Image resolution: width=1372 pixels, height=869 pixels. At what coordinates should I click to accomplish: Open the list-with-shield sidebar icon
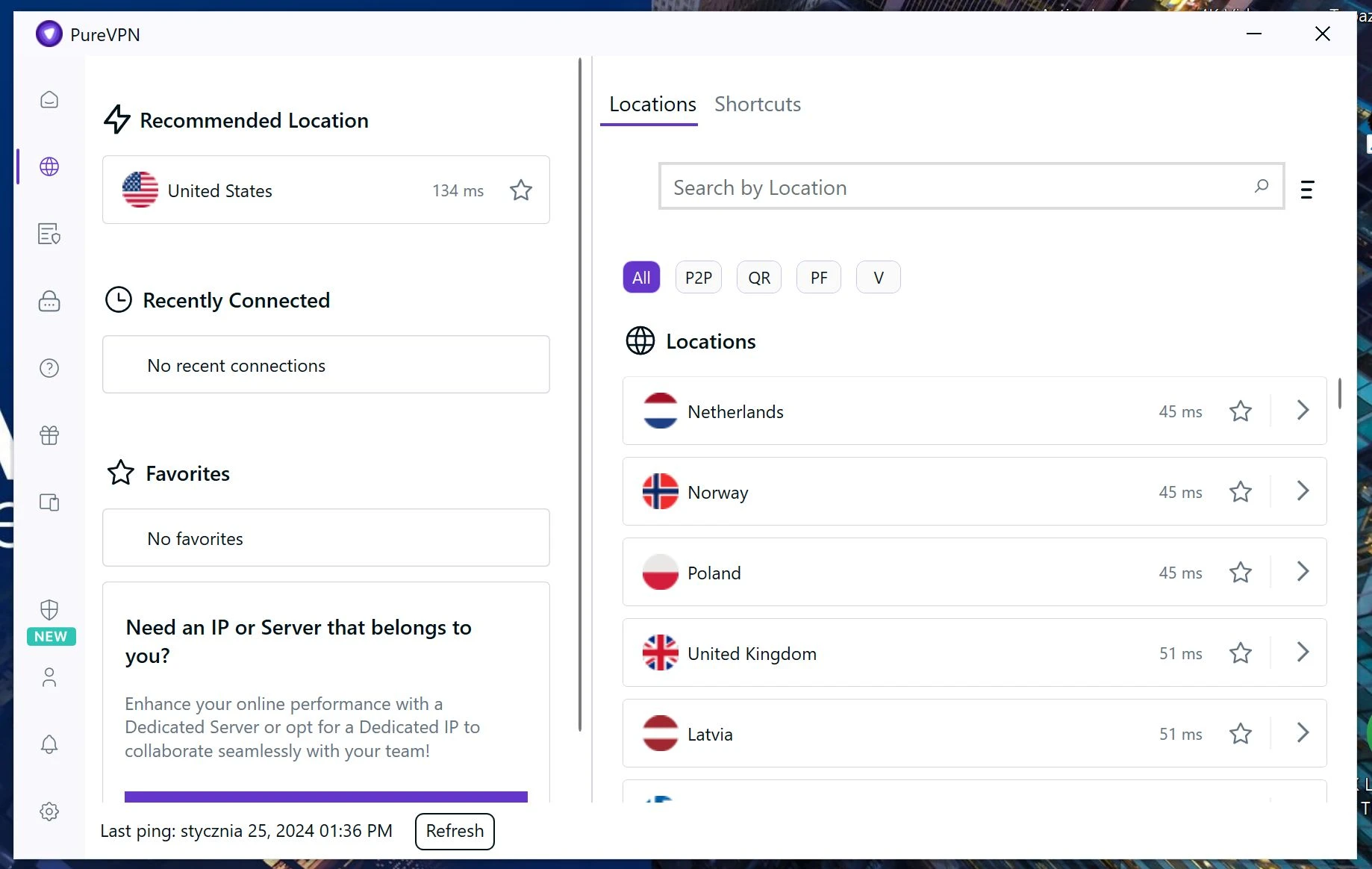pos(49,234)
